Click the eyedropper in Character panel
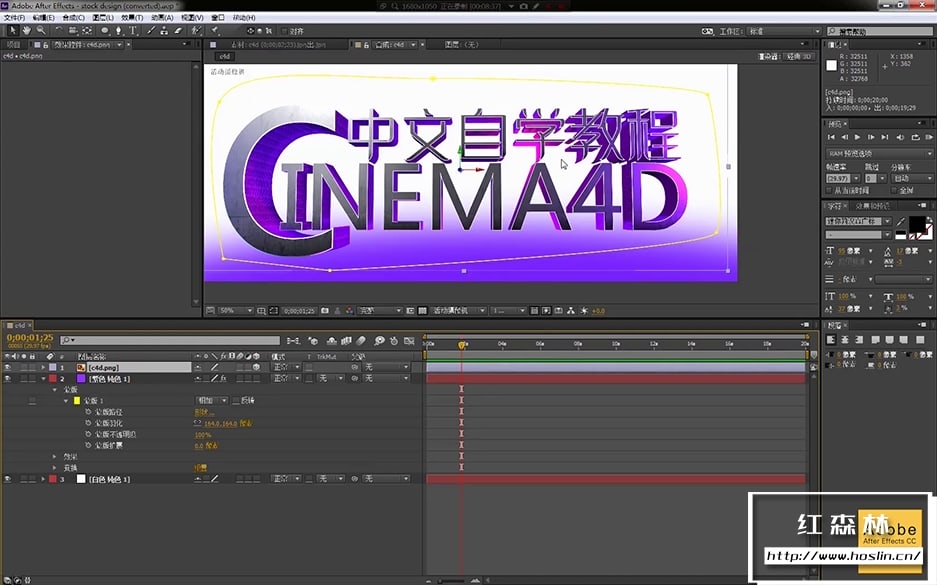This screenshot has height=585, width=937. tap(901, 222)
